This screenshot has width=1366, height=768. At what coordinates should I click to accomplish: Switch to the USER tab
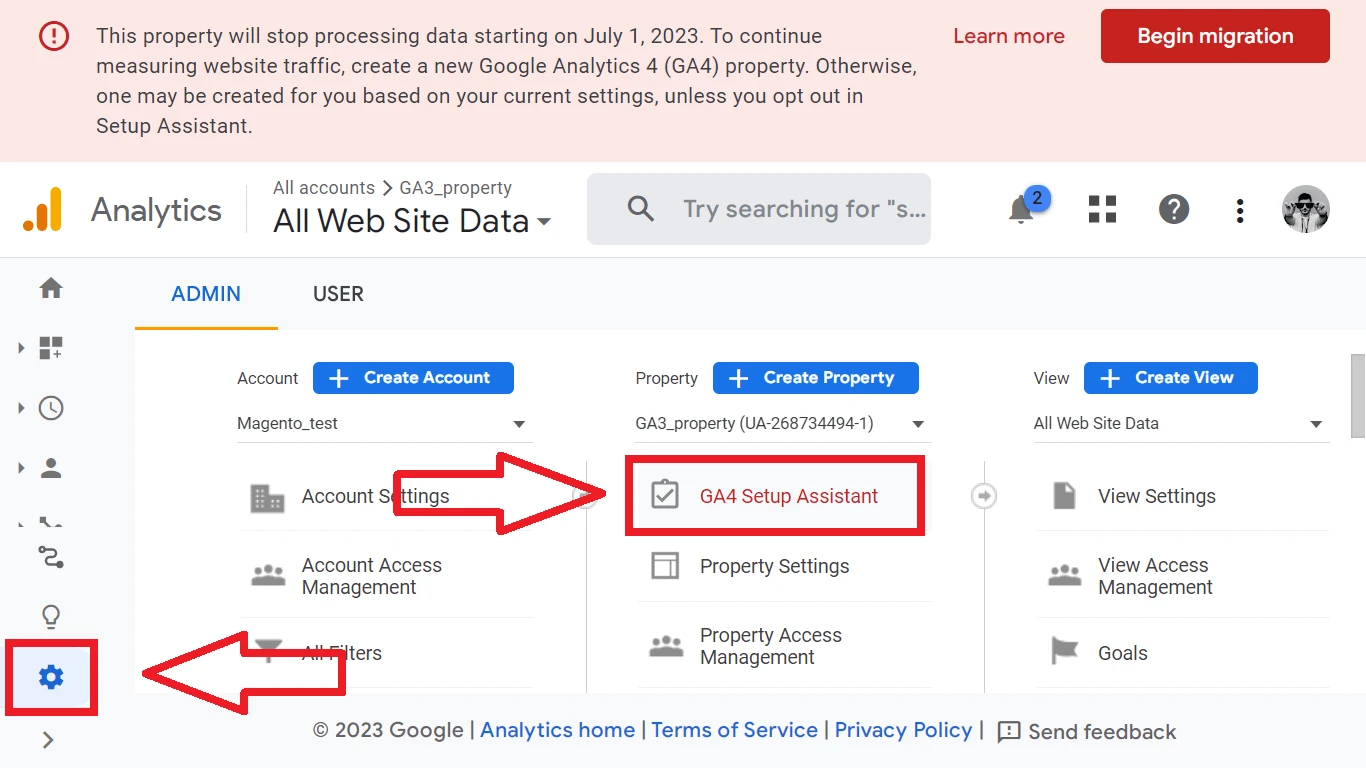[x=338, y=294]
